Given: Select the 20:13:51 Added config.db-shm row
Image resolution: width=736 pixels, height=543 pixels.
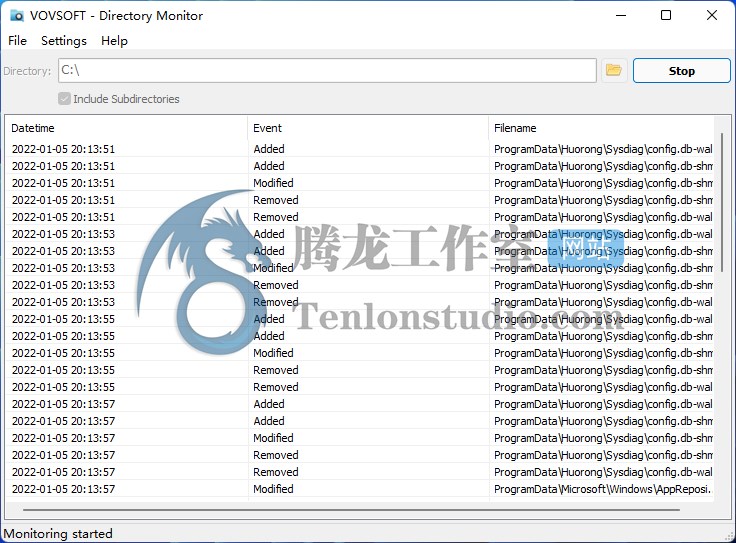Looking at the screenshot, I should (360, 166).
